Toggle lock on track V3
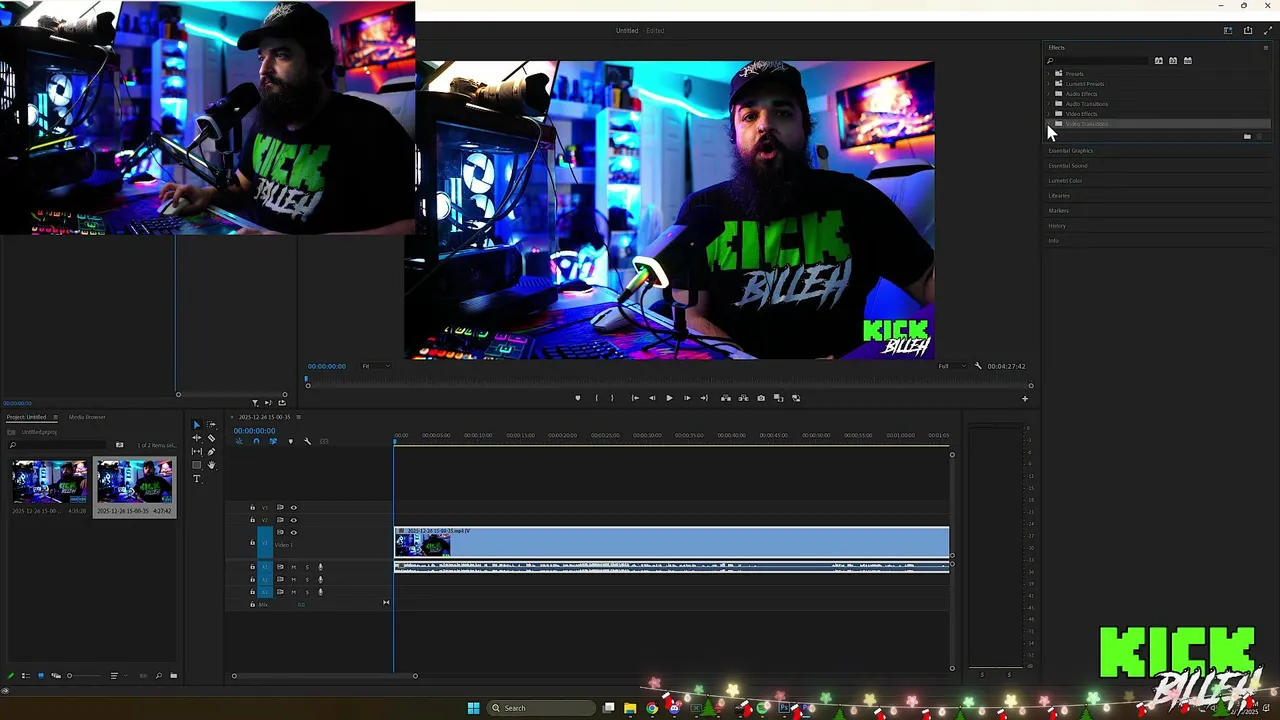Viewport: 1280px width, 720px height. [x=252, y=508]
